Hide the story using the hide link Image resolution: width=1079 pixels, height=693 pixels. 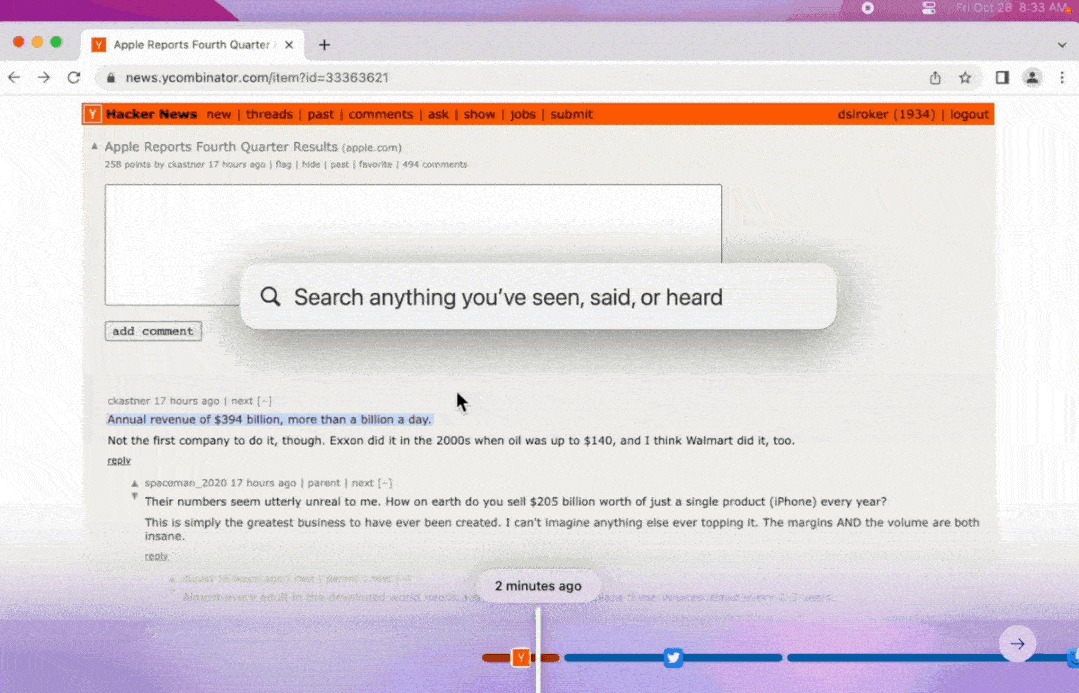point(311,164)
